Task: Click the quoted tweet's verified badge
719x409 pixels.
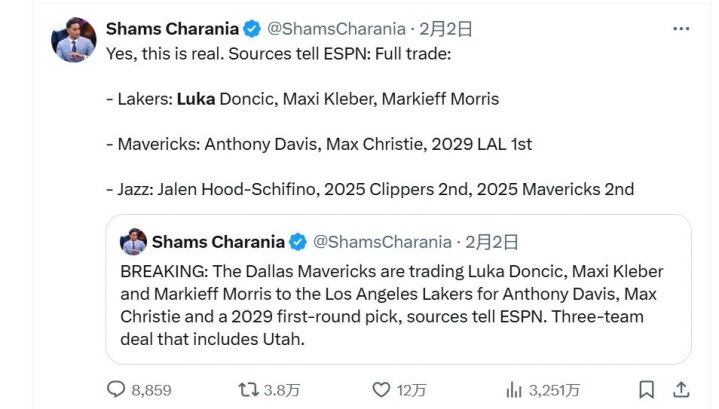Action: coord(297,242)
